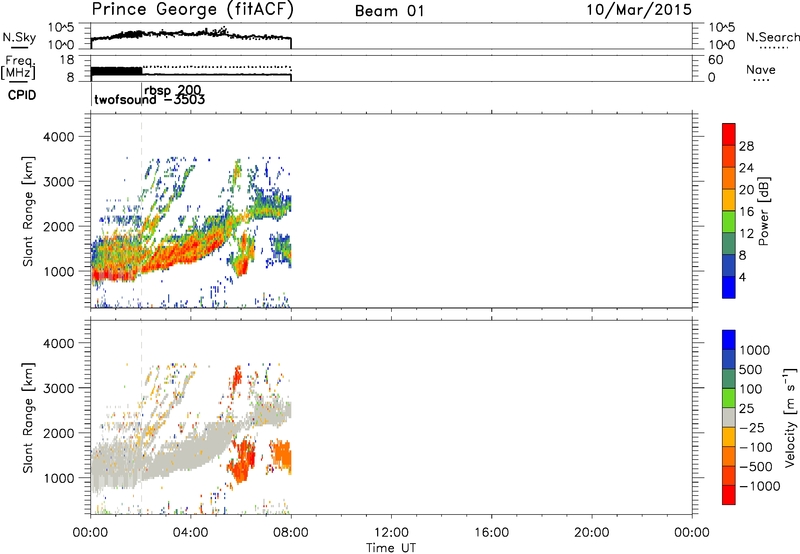The height and width of the screenshot is (554, 800).
Task: Click the orange 20–24 dB Power swatch
Action: pyautogui.click(x=729, y=178)
